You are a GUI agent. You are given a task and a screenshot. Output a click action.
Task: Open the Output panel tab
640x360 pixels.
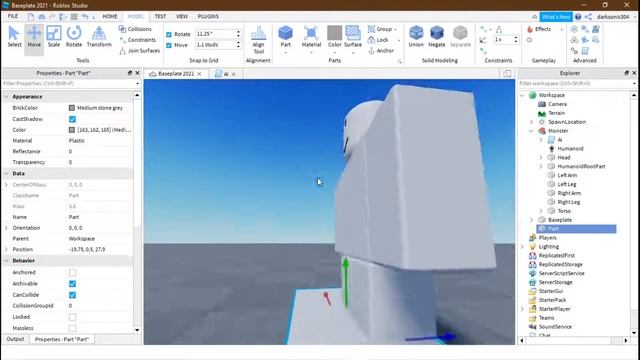coord(15,339)
